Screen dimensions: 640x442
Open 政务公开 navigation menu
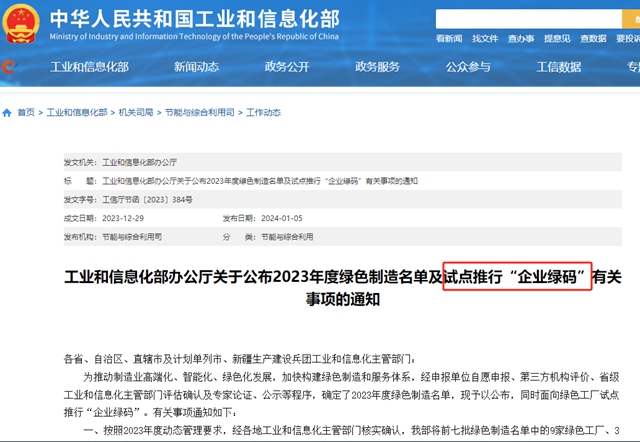pyautogui.click(x=287, y=67)
